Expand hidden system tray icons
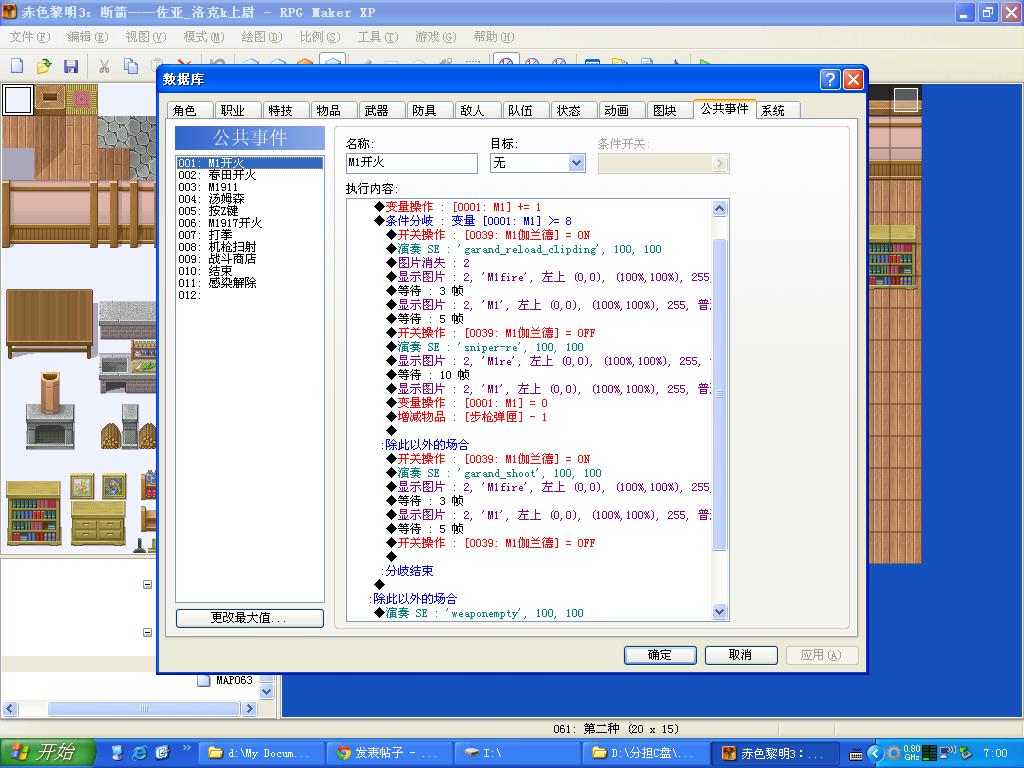The width and height of the screenshot is (1024, 768). [875, 754]
